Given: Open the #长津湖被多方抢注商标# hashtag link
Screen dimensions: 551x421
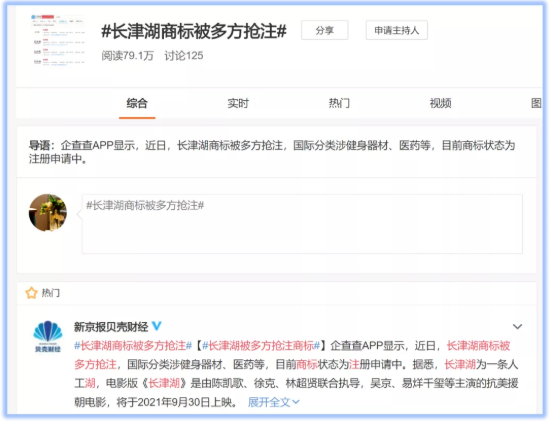Looking at the screenshot, I should point(261,346).
